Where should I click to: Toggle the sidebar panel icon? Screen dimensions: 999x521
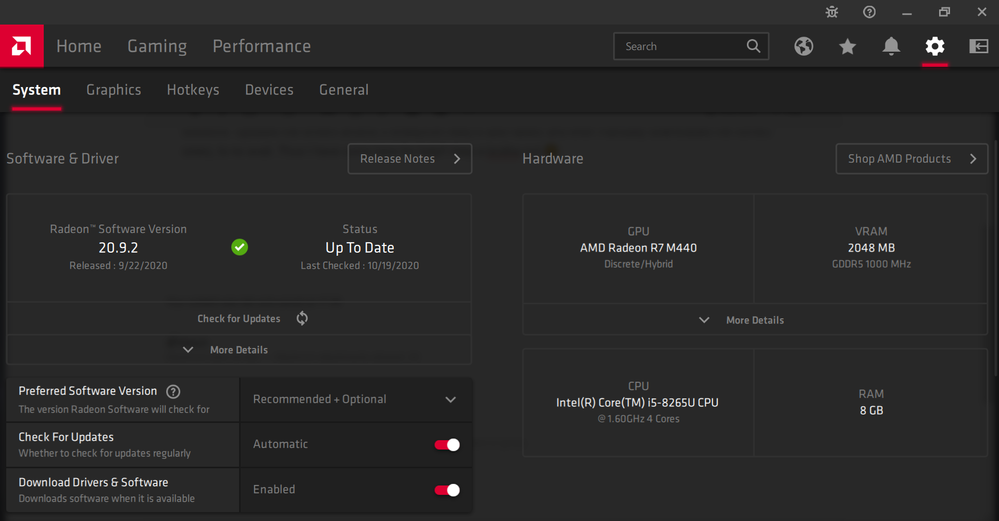(979, 46)
